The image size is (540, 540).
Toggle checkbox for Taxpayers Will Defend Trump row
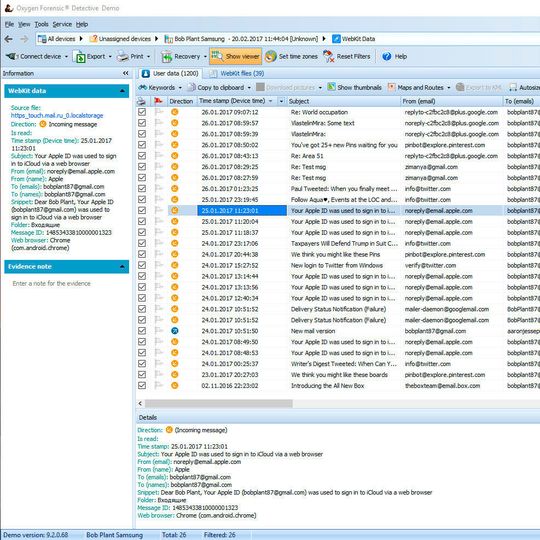(142, 243)
